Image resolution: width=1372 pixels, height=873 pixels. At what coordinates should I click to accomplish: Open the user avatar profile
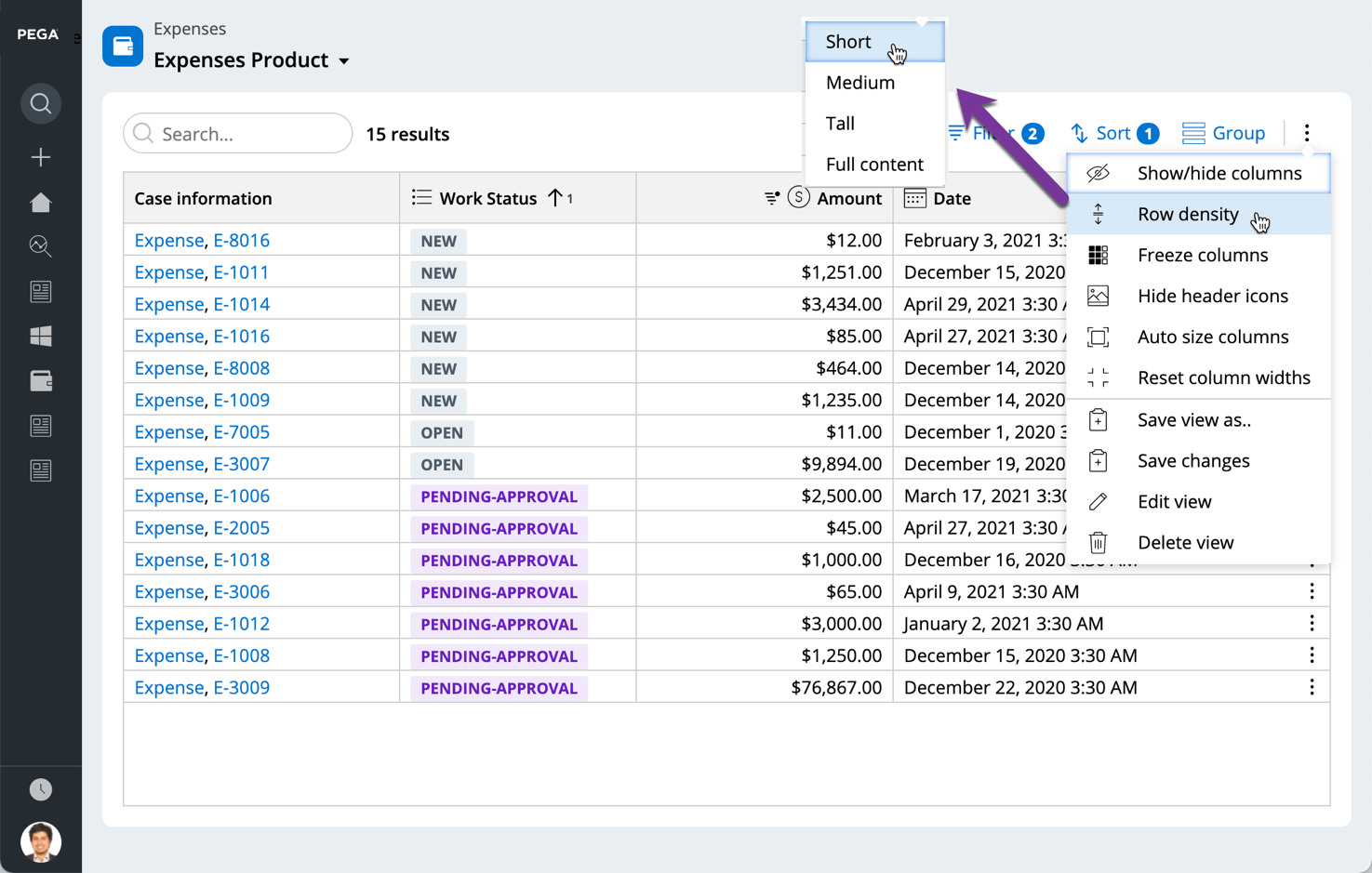pos(41,841)
